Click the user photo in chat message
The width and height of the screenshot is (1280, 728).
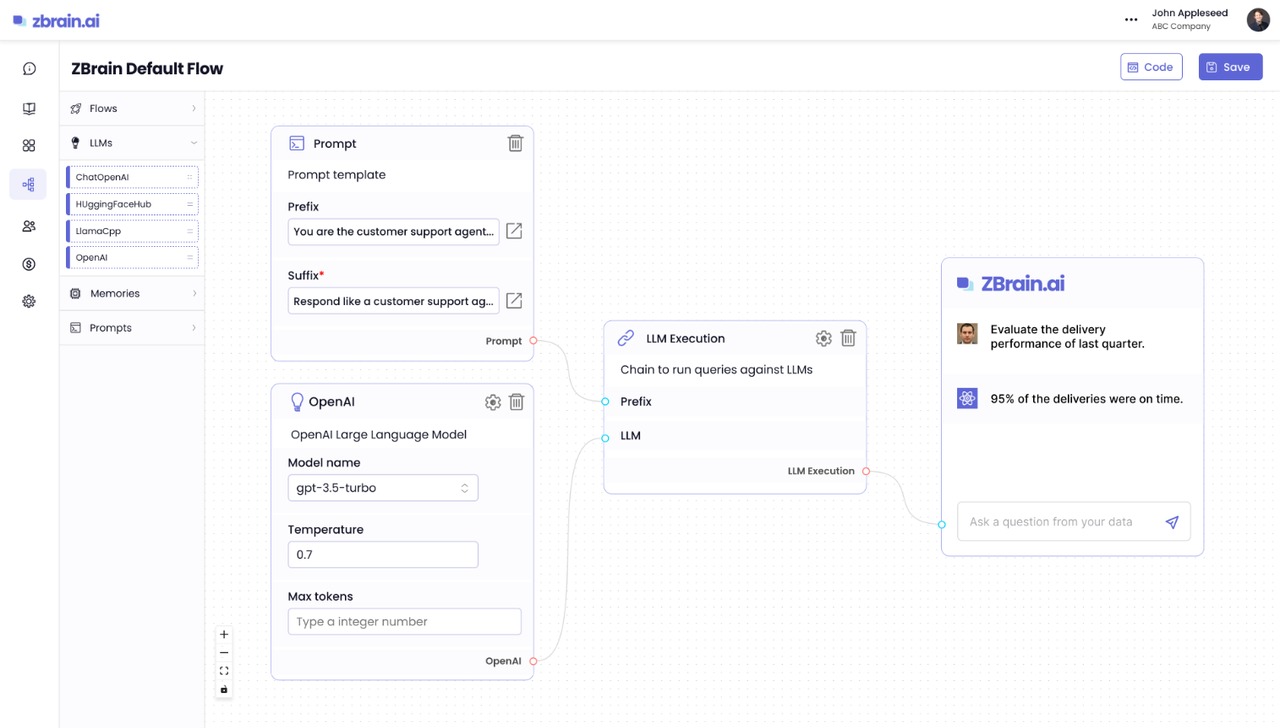[x=967, y=334]
